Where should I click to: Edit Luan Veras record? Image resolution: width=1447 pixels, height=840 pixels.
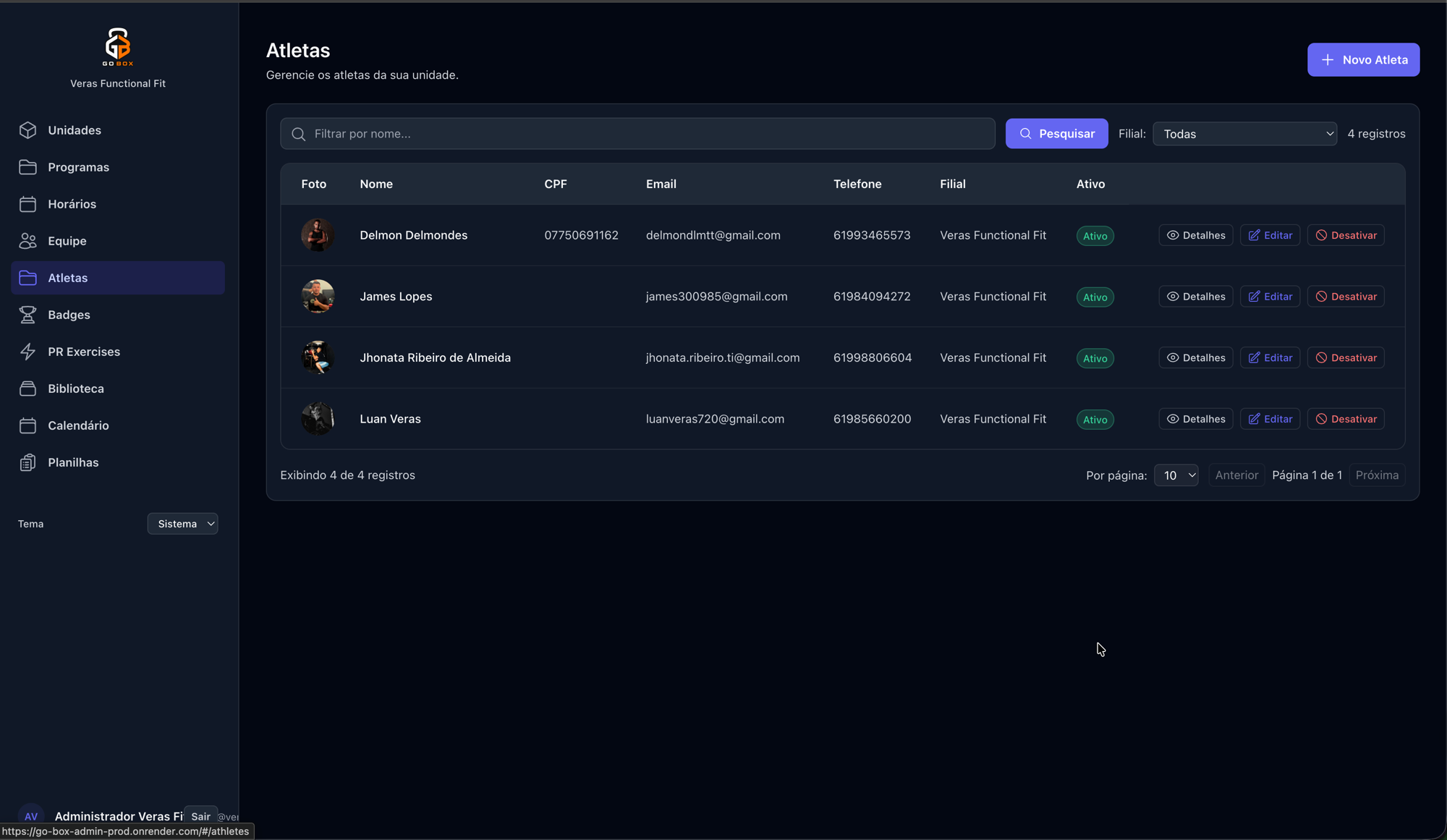pyautogui.click(x=1270, y=419)
